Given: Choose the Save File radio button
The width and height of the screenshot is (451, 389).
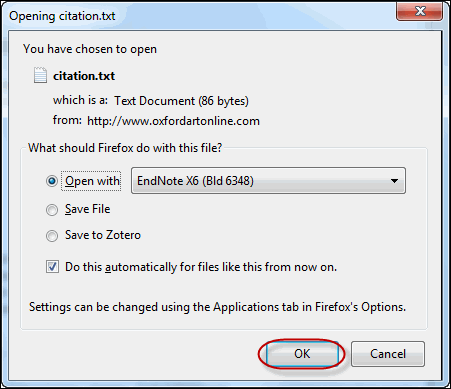Looking at the screenshot, I should 52,210.
